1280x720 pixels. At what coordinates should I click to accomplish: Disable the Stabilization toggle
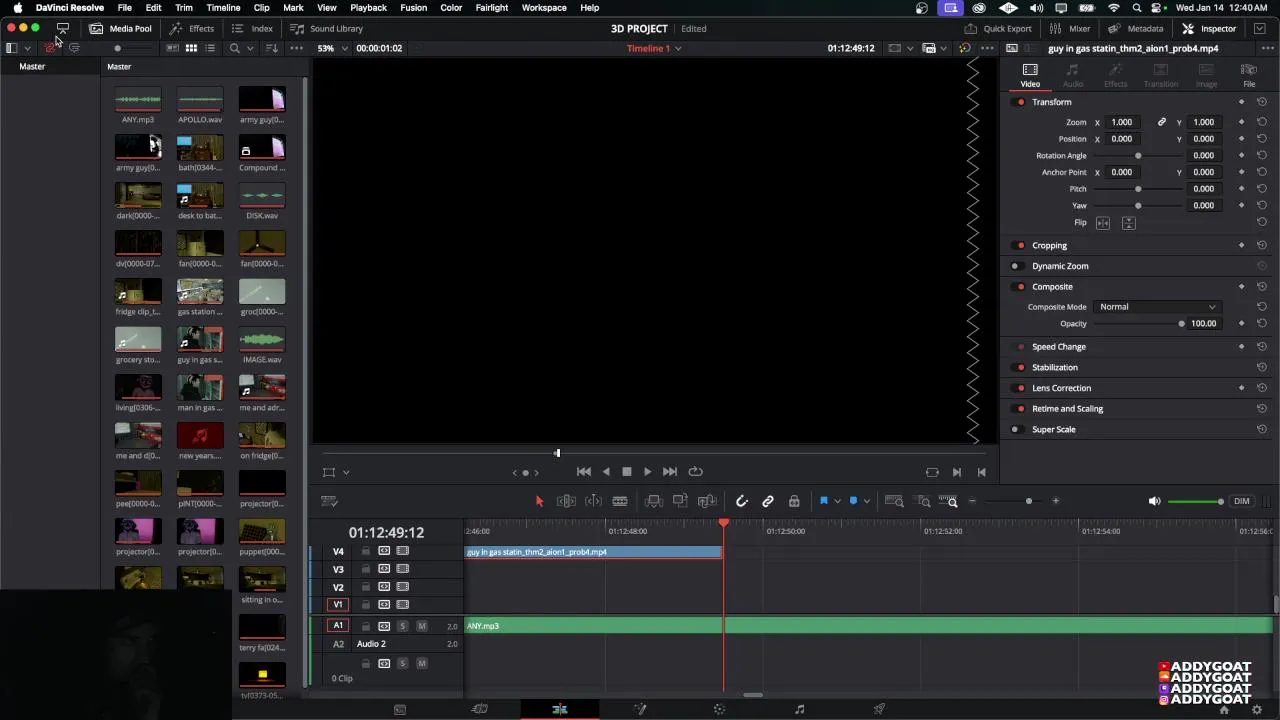pyautogui.click(x=1020, y=367)
